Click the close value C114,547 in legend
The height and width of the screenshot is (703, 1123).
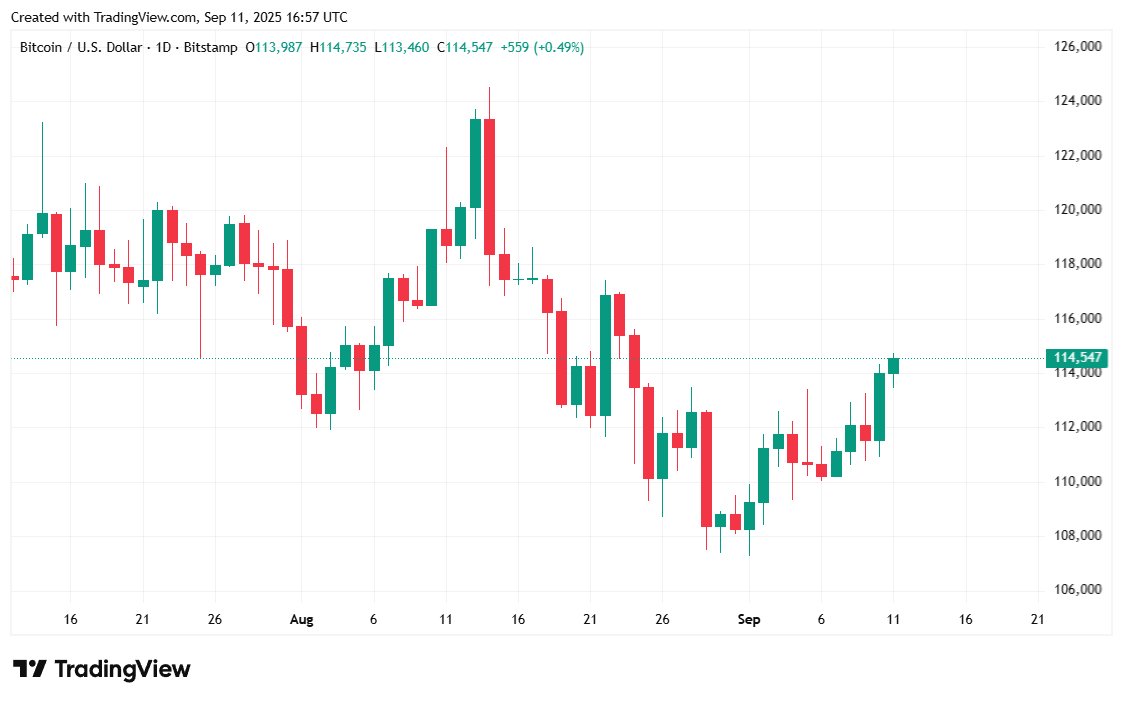(464, 47)
